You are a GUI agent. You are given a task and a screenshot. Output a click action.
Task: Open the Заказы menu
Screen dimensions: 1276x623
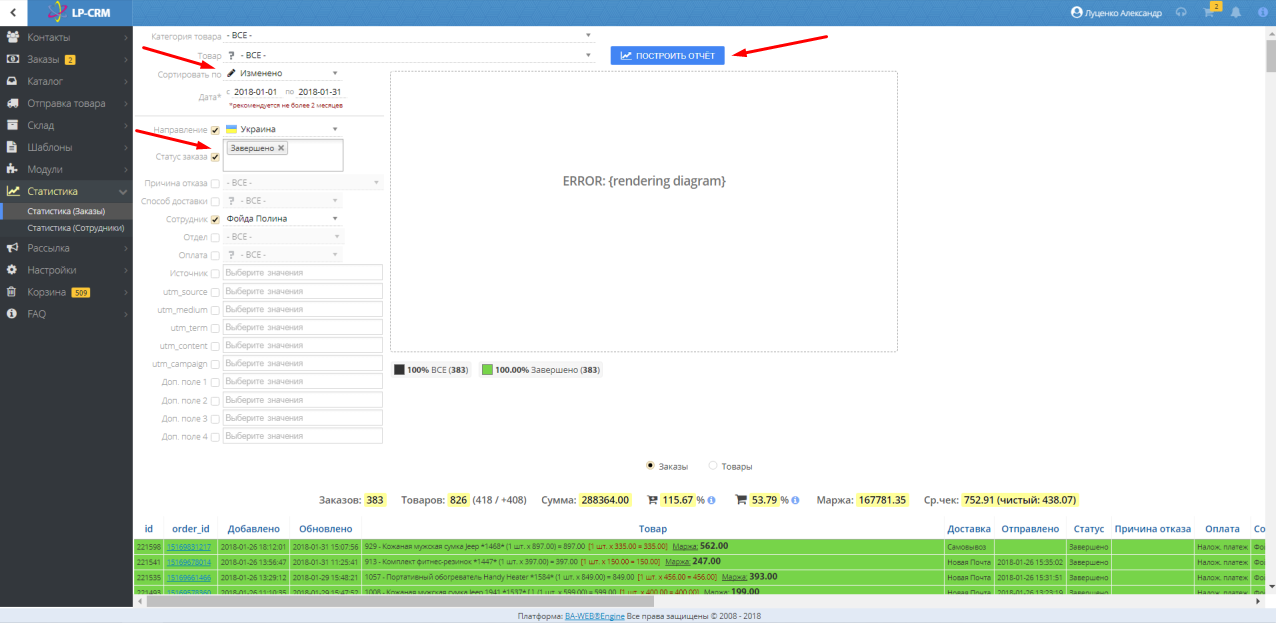click(x=66, y=59)
